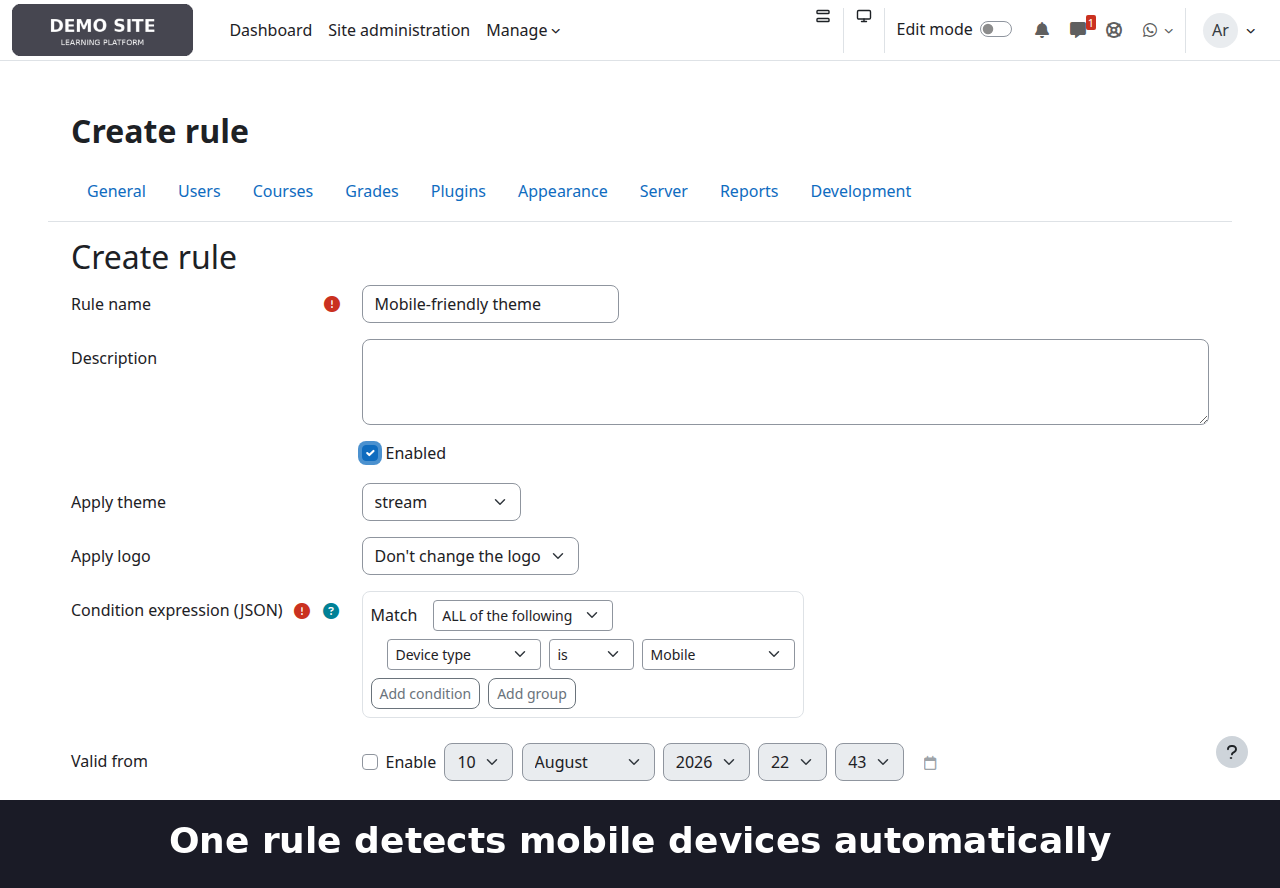
Task: Click the Ar user avatar
Action: coord(1220,30)
